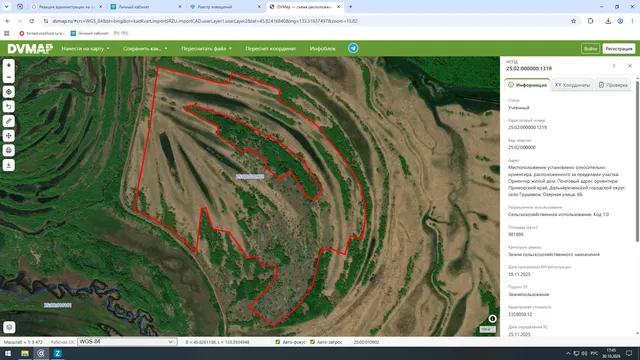
Task: Expand the Пересчитать файл menu
Action: (x=206, y=49)
